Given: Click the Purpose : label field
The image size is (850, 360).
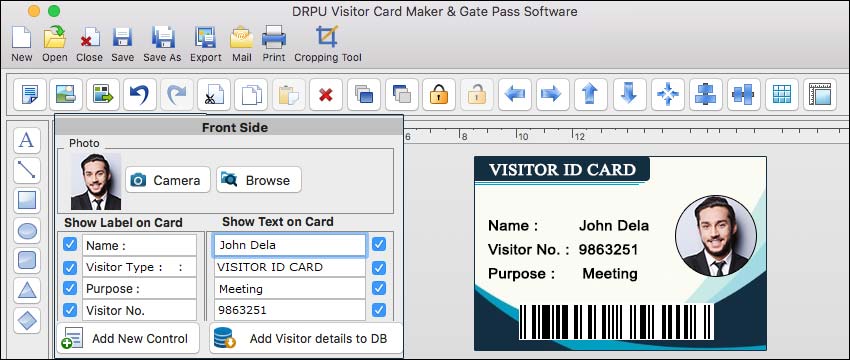Looking at the screenshot, I should tap(139, 288).
